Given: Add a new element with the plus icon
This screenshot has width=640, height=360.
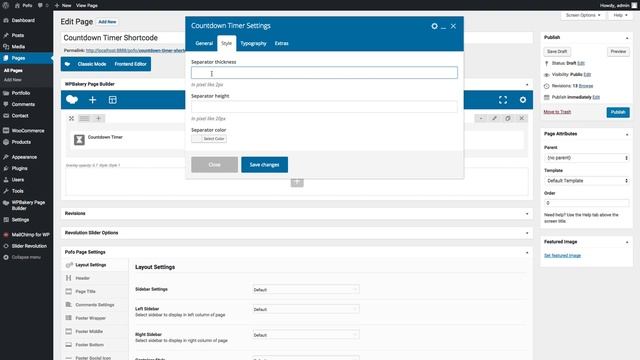Looking at the screenshot, I should click(93, 100).
